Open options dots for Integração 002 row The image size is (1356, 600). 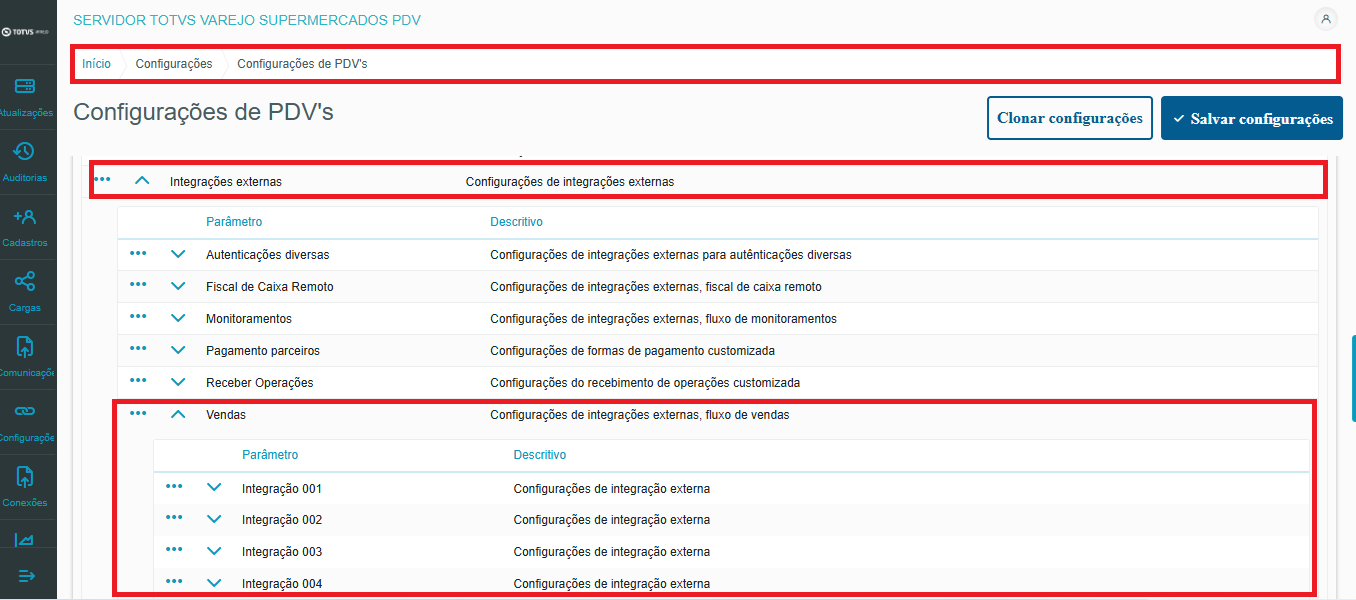click(174, 518)
